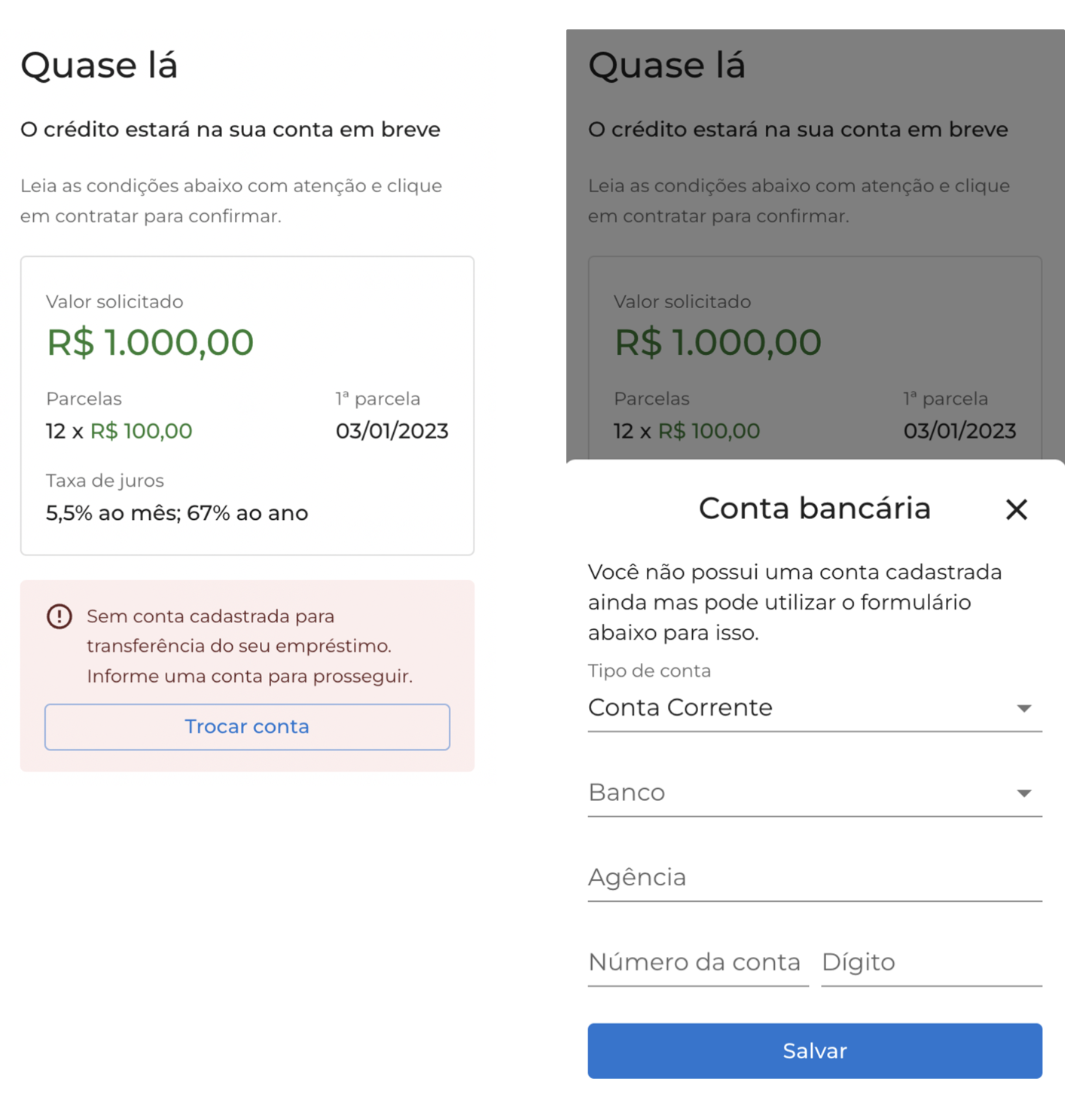Click the Conta bancária sheet title
This screenshot has height=1094, width=1092.
tap(814, 509)
